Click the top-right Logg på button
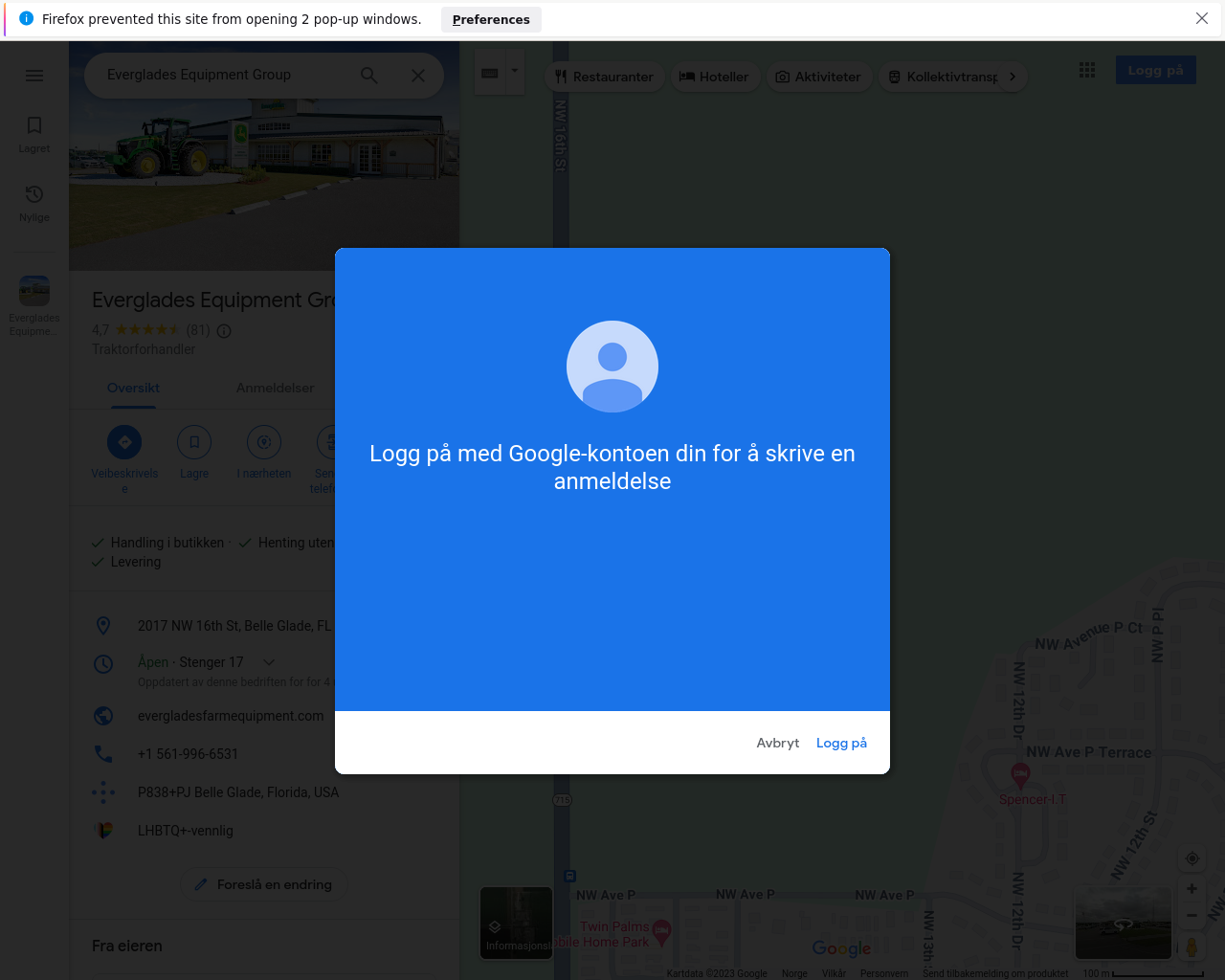The height and width of the screenshot is (980, 1225). pos(1155,70)
